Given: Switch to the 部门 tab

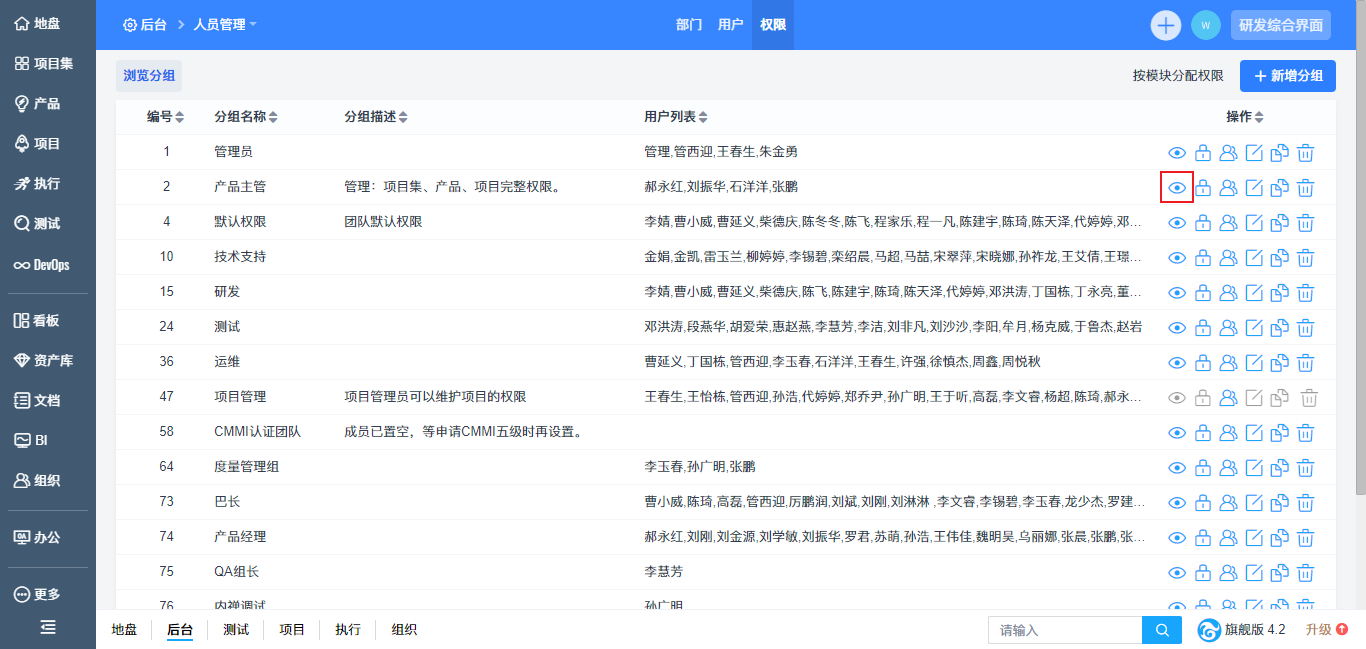Looking at the screenshot, I should (689, 25).
